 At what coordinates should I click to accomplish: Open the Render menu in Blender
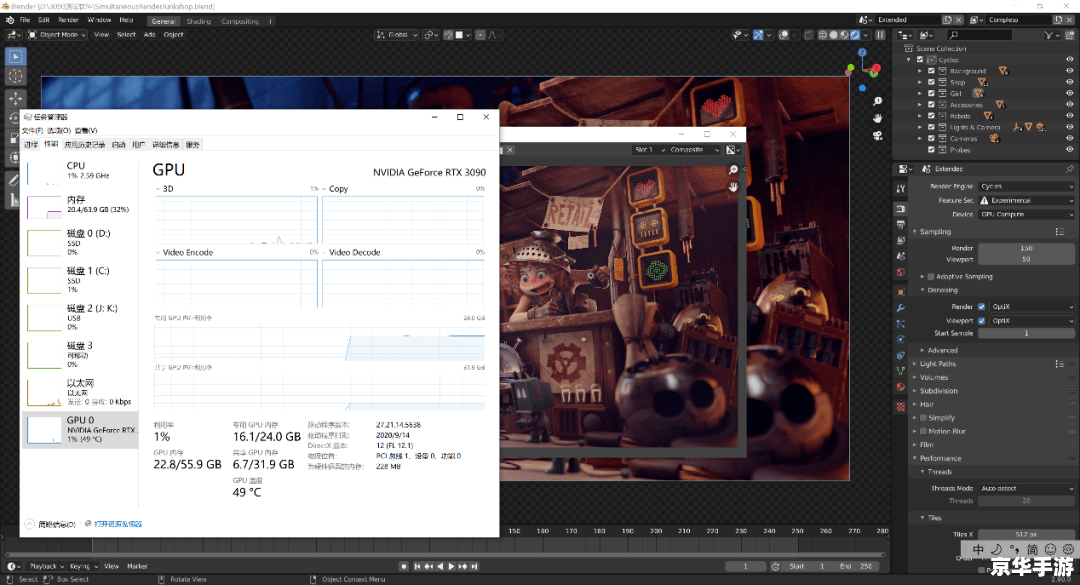pyautogui.click(x=68, y=20)
